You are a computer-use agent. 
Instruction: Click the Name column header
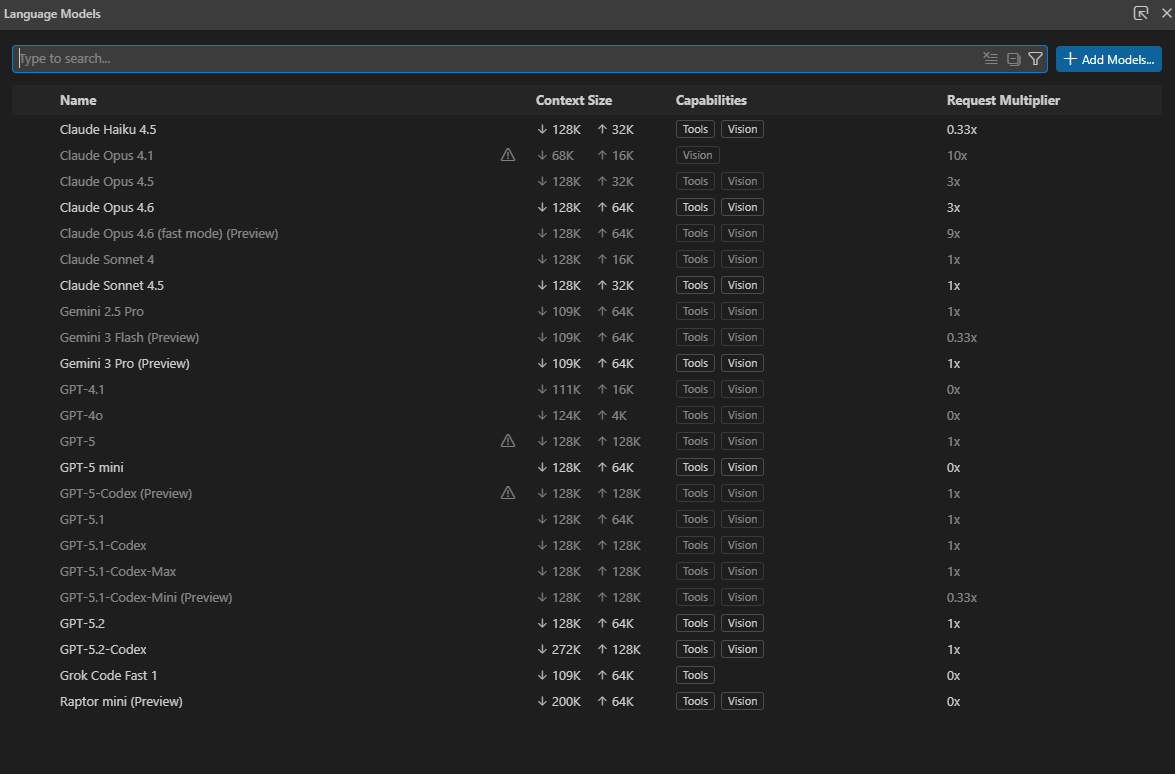pos(78,100)
